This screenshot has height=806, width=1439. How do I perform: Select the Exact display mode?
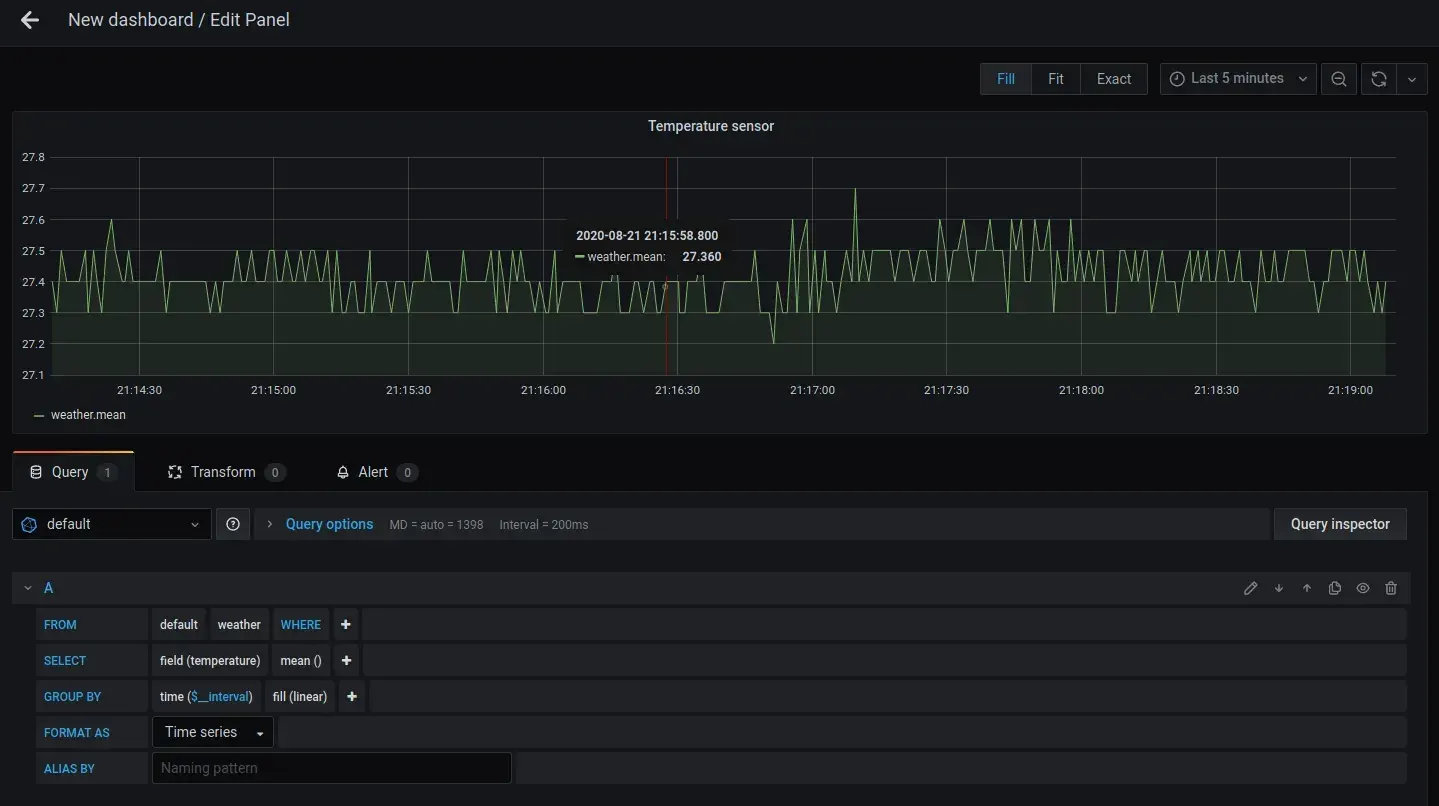[1113, 79]
